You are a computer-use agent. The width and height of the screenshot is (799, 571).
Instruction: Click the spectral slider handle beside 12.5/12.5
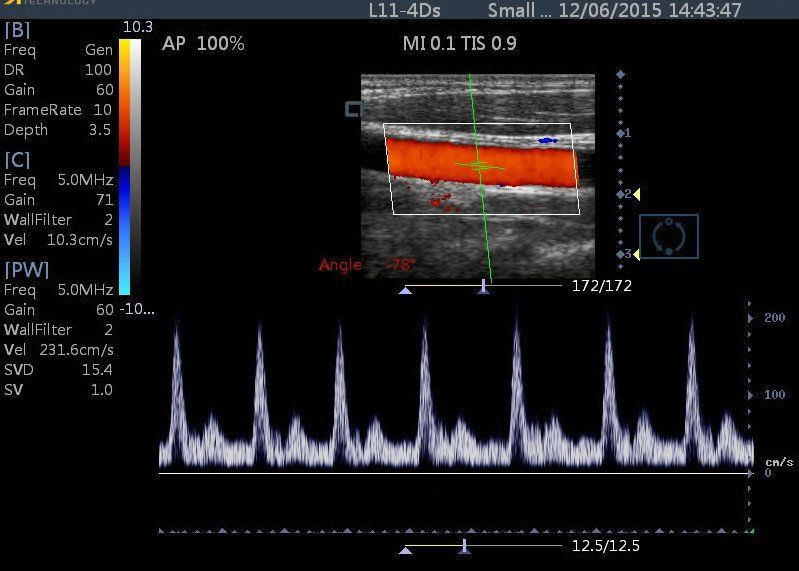click(464, 547)
